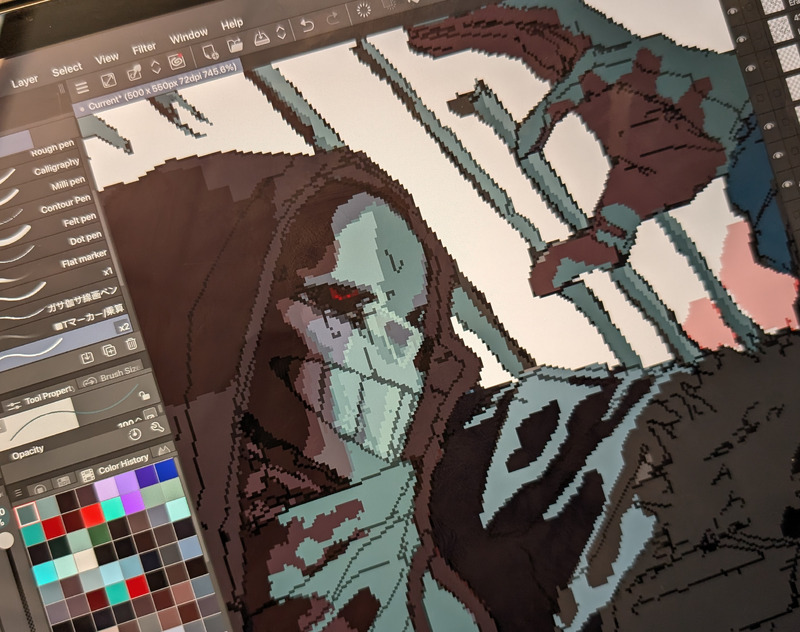Pick the indigo swatch beside the blue one
Image resolution: width=800 pixels, height=632 pixels.
click(x=147, y=476)
